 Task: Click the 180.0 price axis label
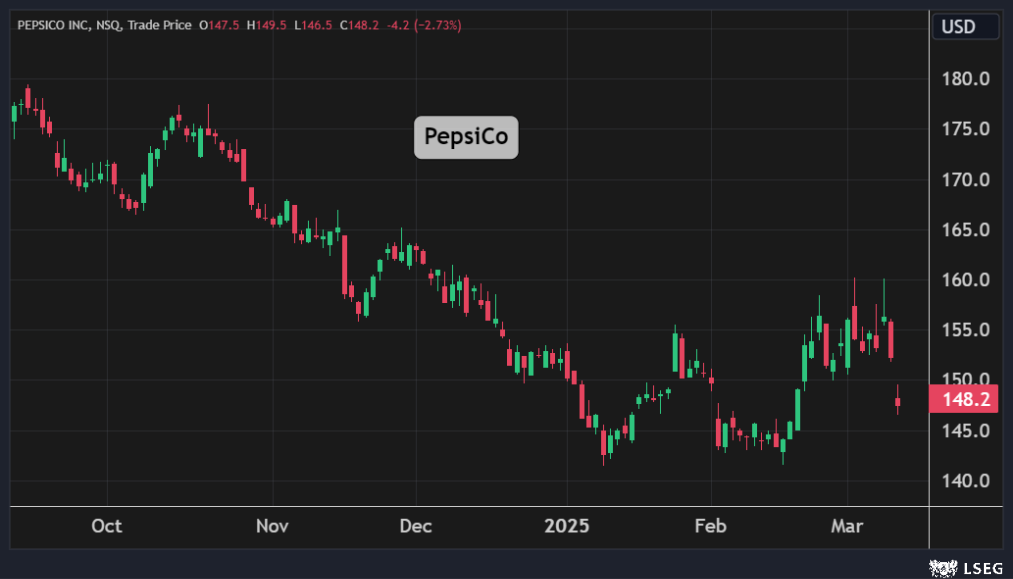(965, 79)
